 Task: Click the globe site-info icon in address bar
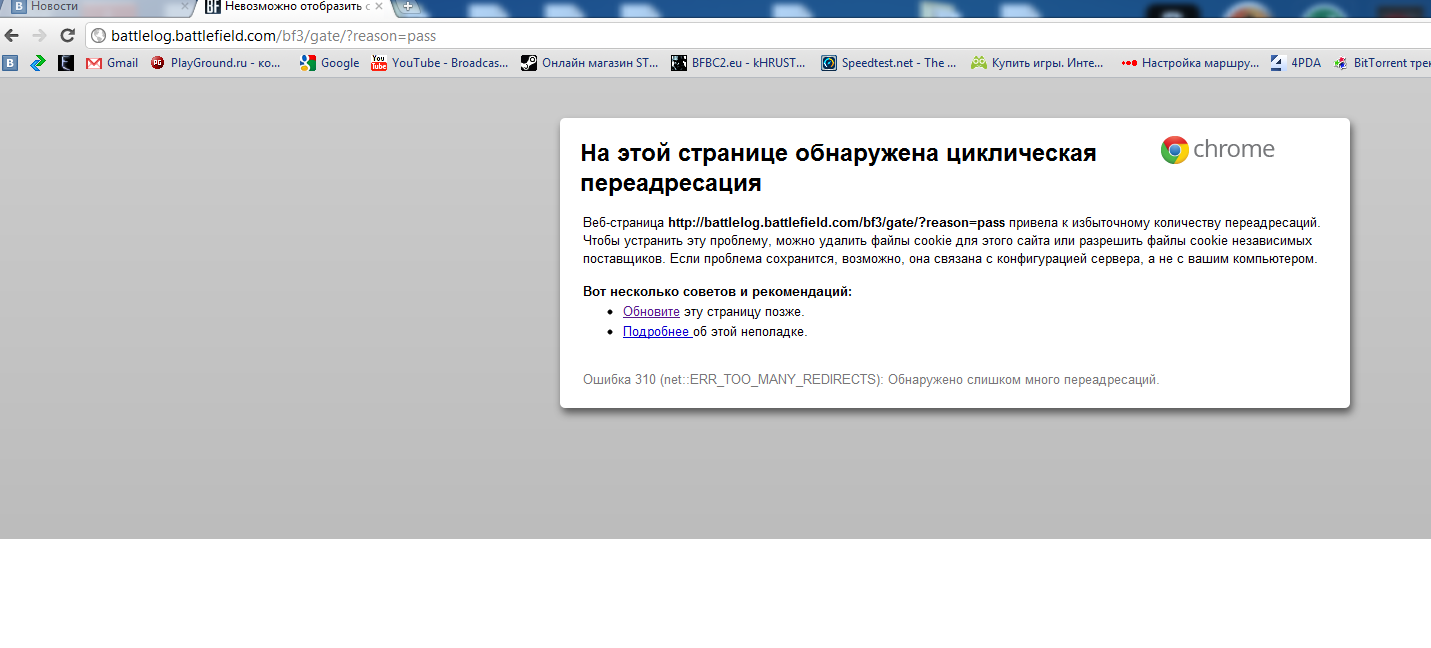tap(98, 36)
